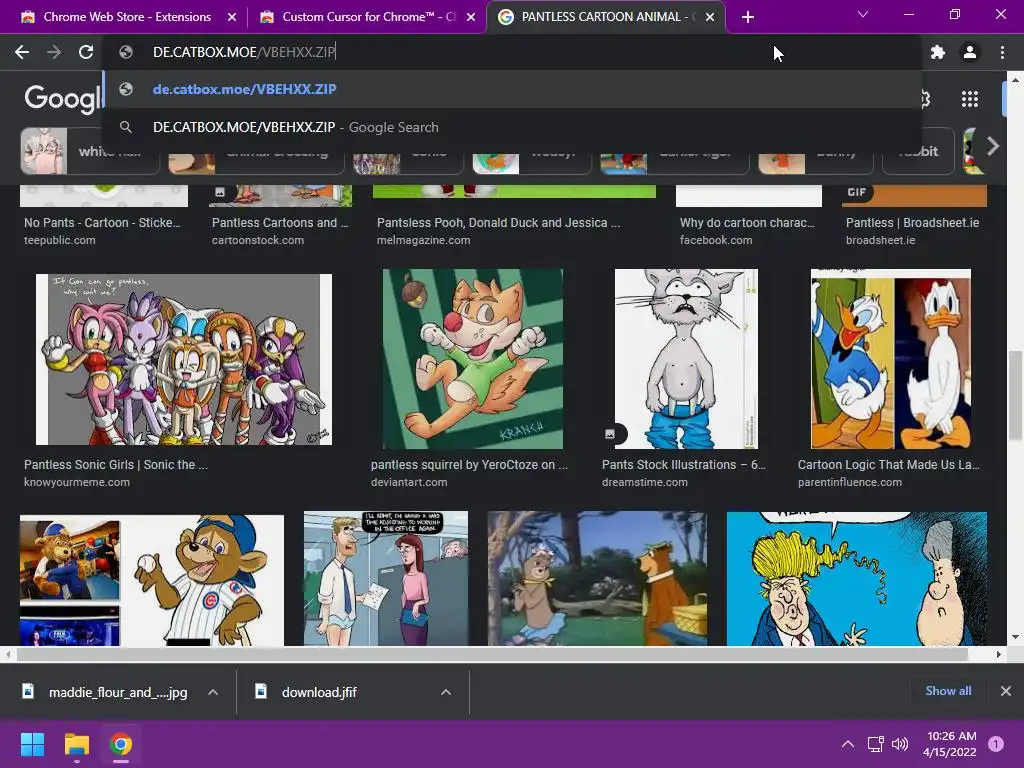Click the teepublic.com source text

click(59, 240)
